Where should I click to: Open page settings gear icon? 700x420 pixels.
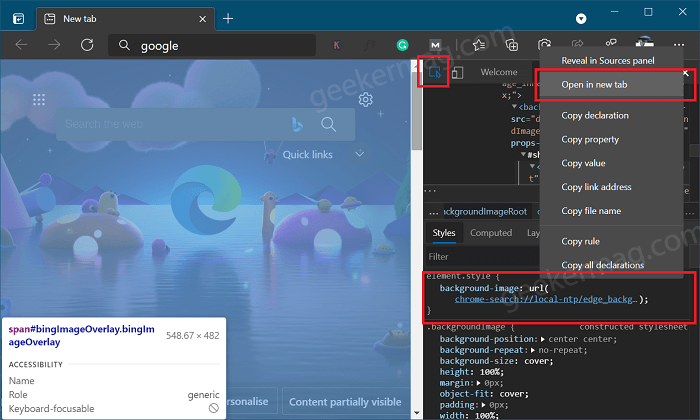[x=366, y=100]
